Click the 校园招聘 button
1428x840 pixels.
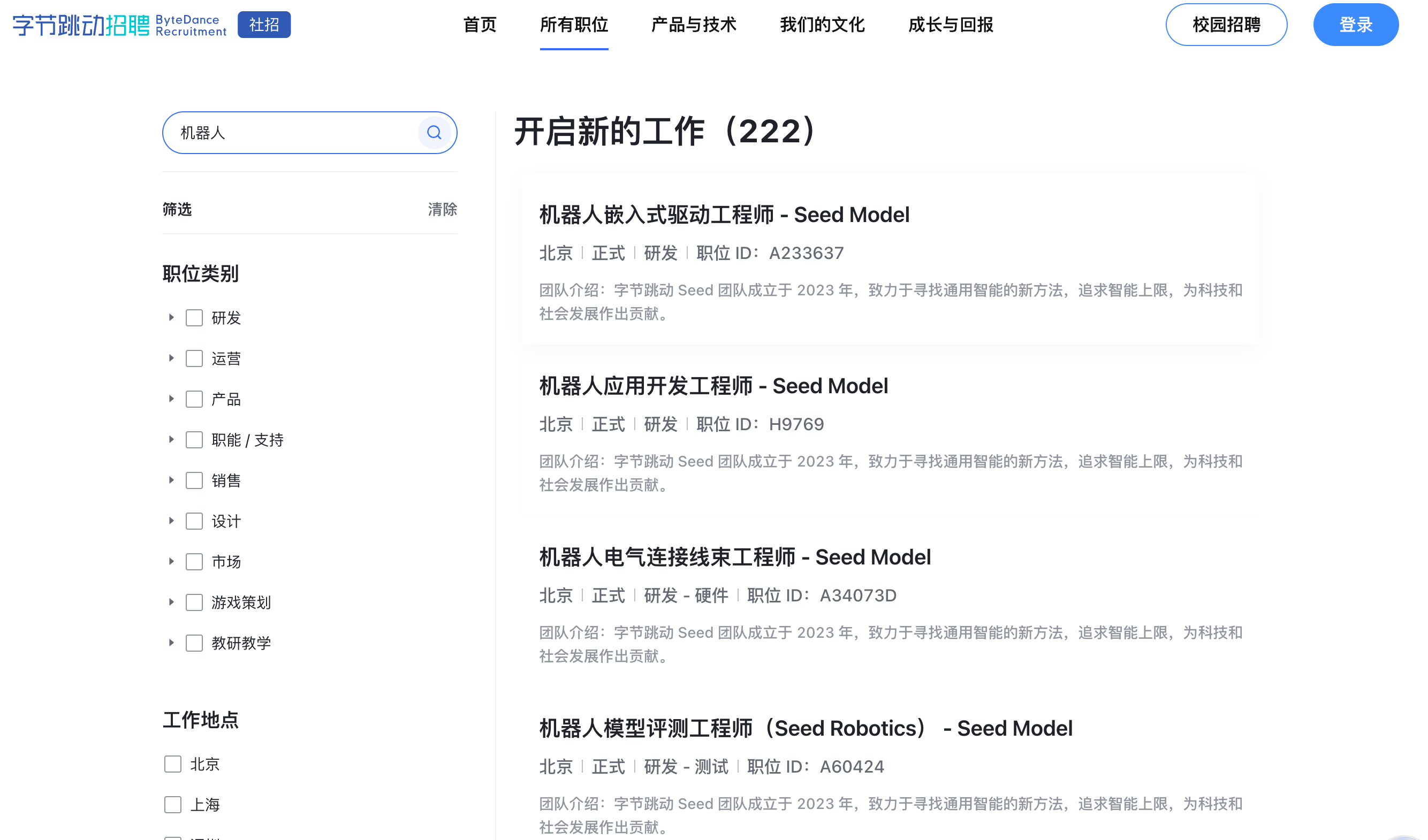1226,25
